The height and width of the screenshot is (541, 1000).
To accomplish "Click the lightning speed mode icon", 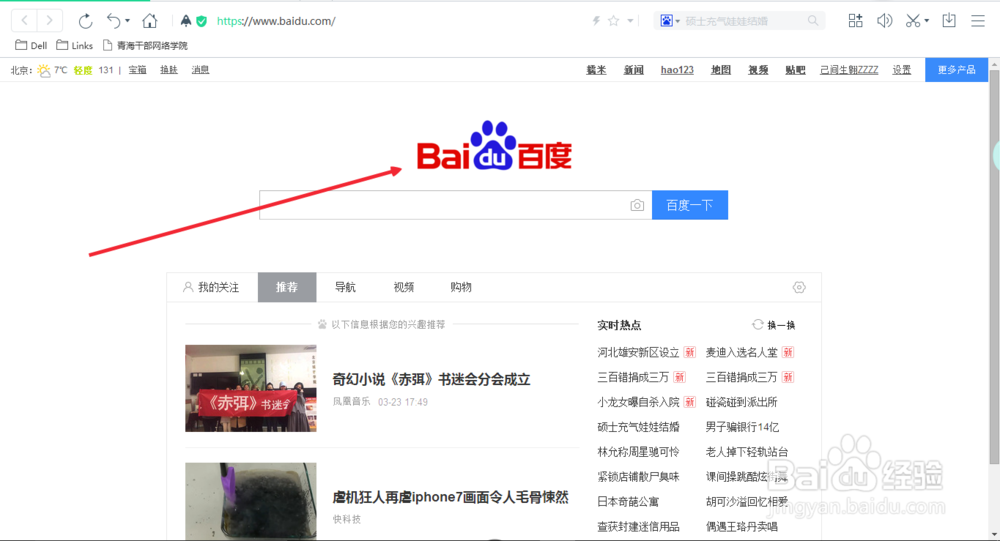I will coord(596,21).
